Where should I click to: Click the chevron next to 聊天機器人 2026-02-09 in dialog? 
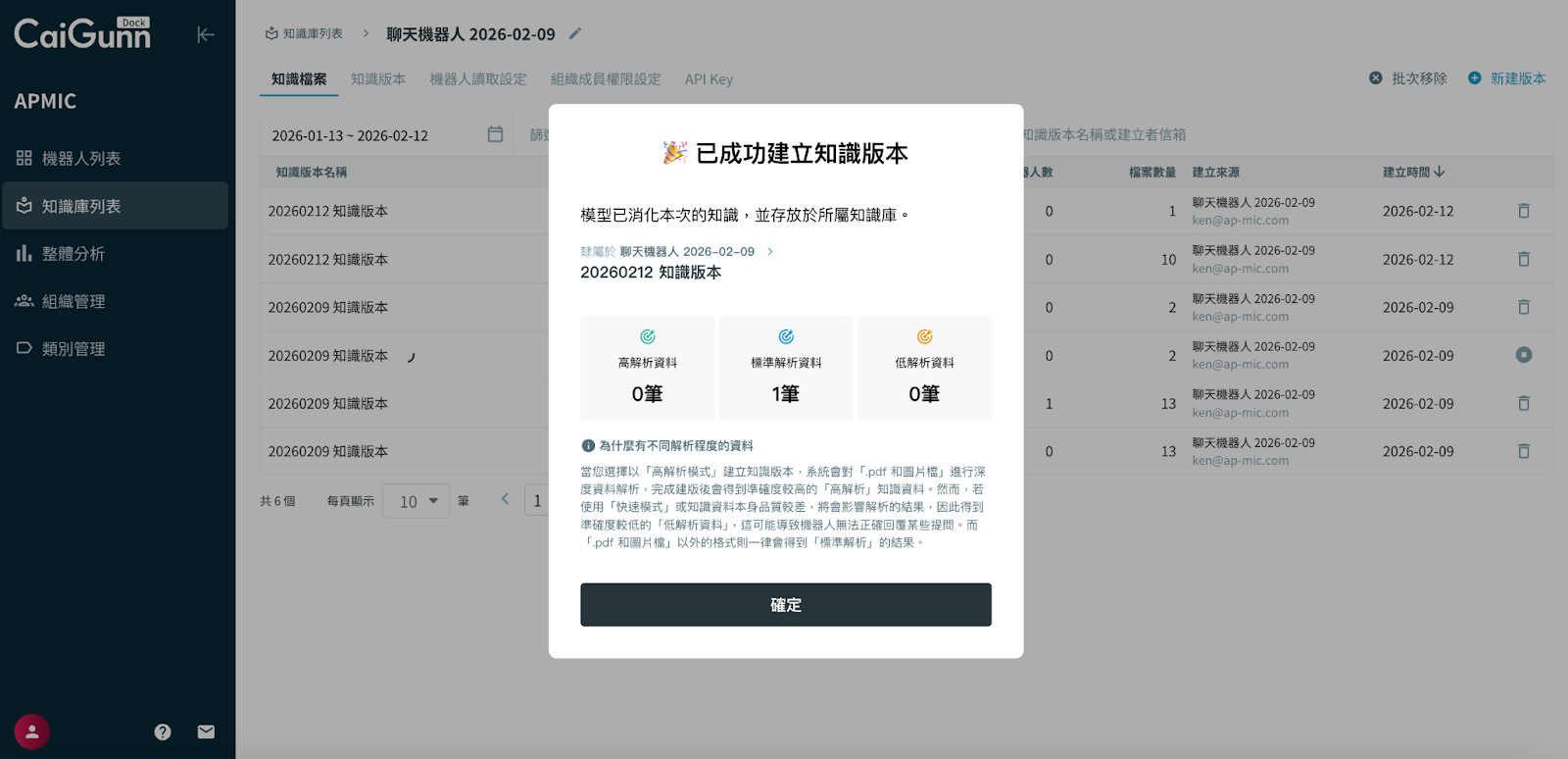coord(770,252)
